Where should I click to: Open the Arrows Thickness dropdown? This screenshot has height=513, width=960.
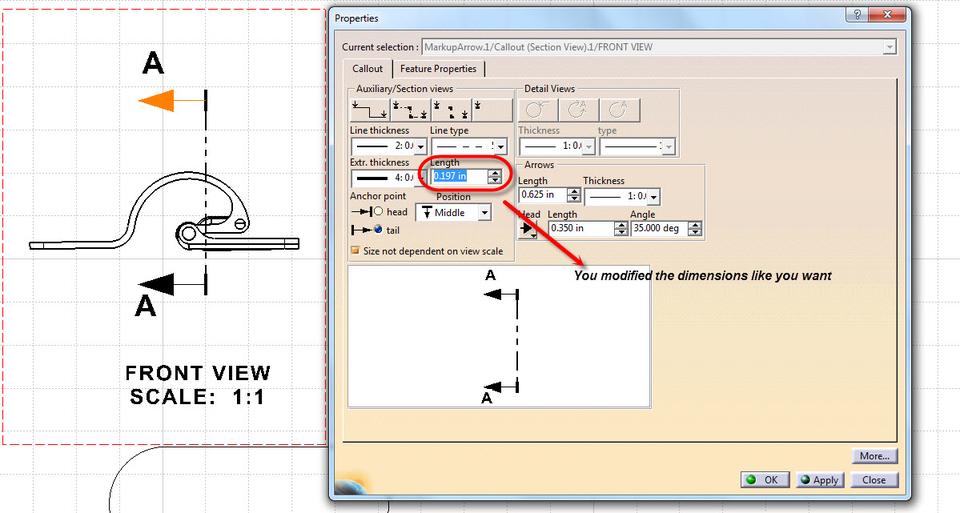point(653,197)
